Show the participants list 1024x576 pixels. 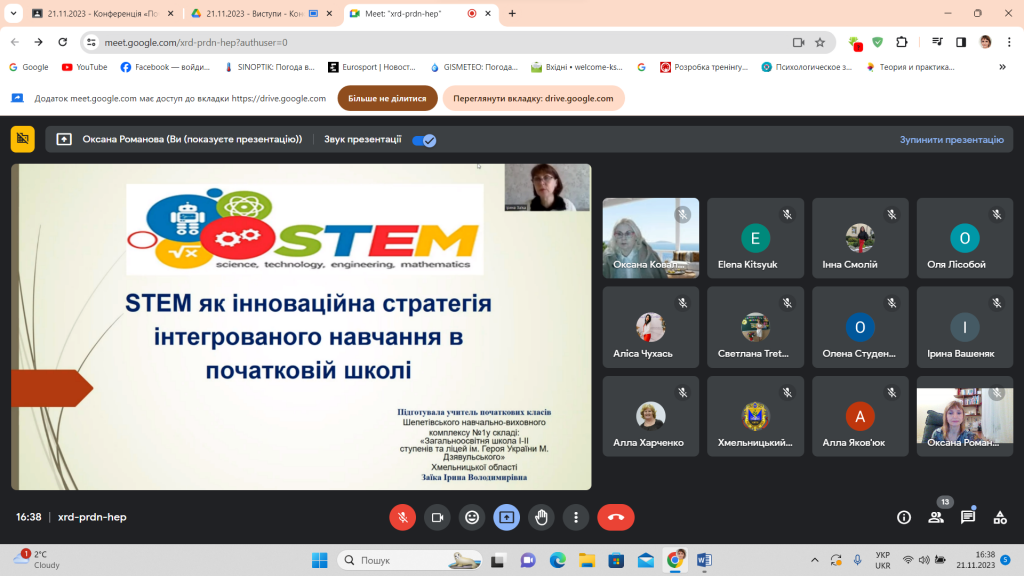click(x=936, y=517)
